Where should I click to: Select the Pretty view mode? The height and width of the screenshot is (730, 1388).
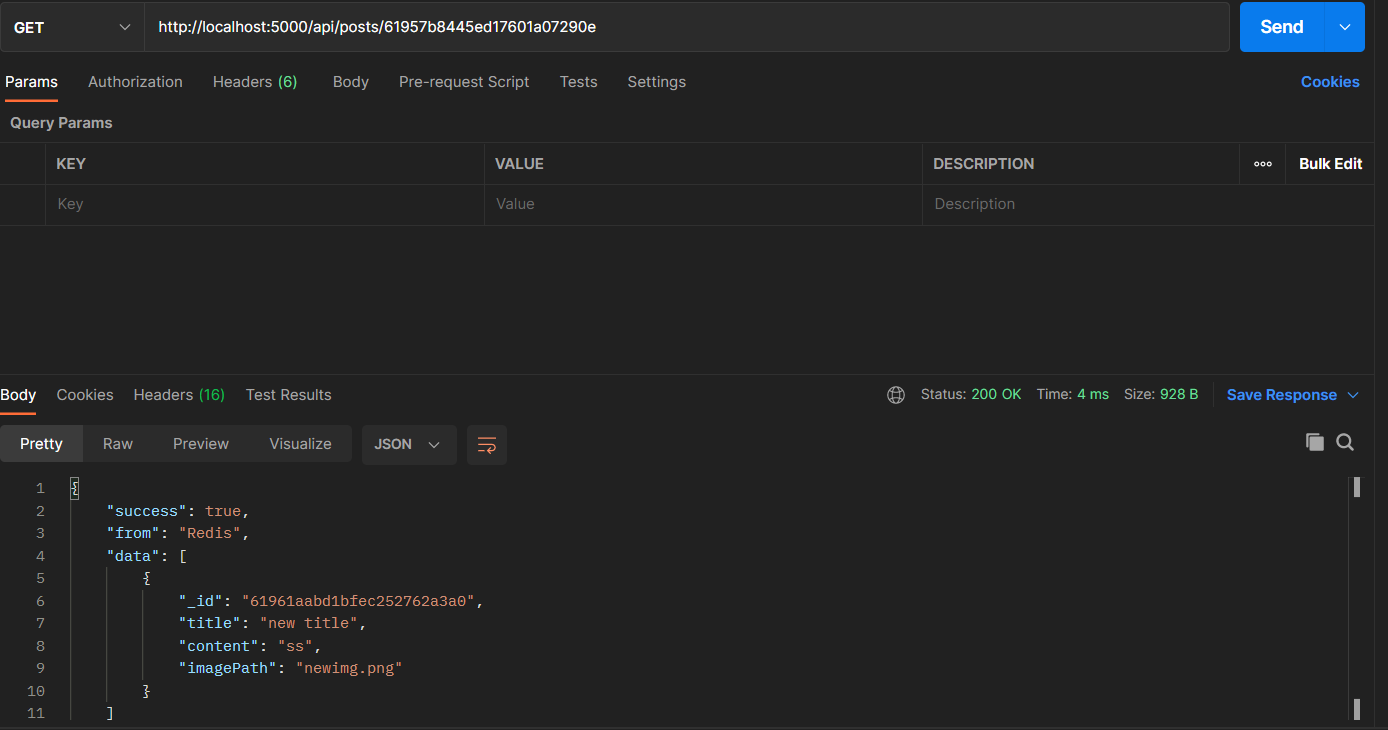(x=41, y=444)
